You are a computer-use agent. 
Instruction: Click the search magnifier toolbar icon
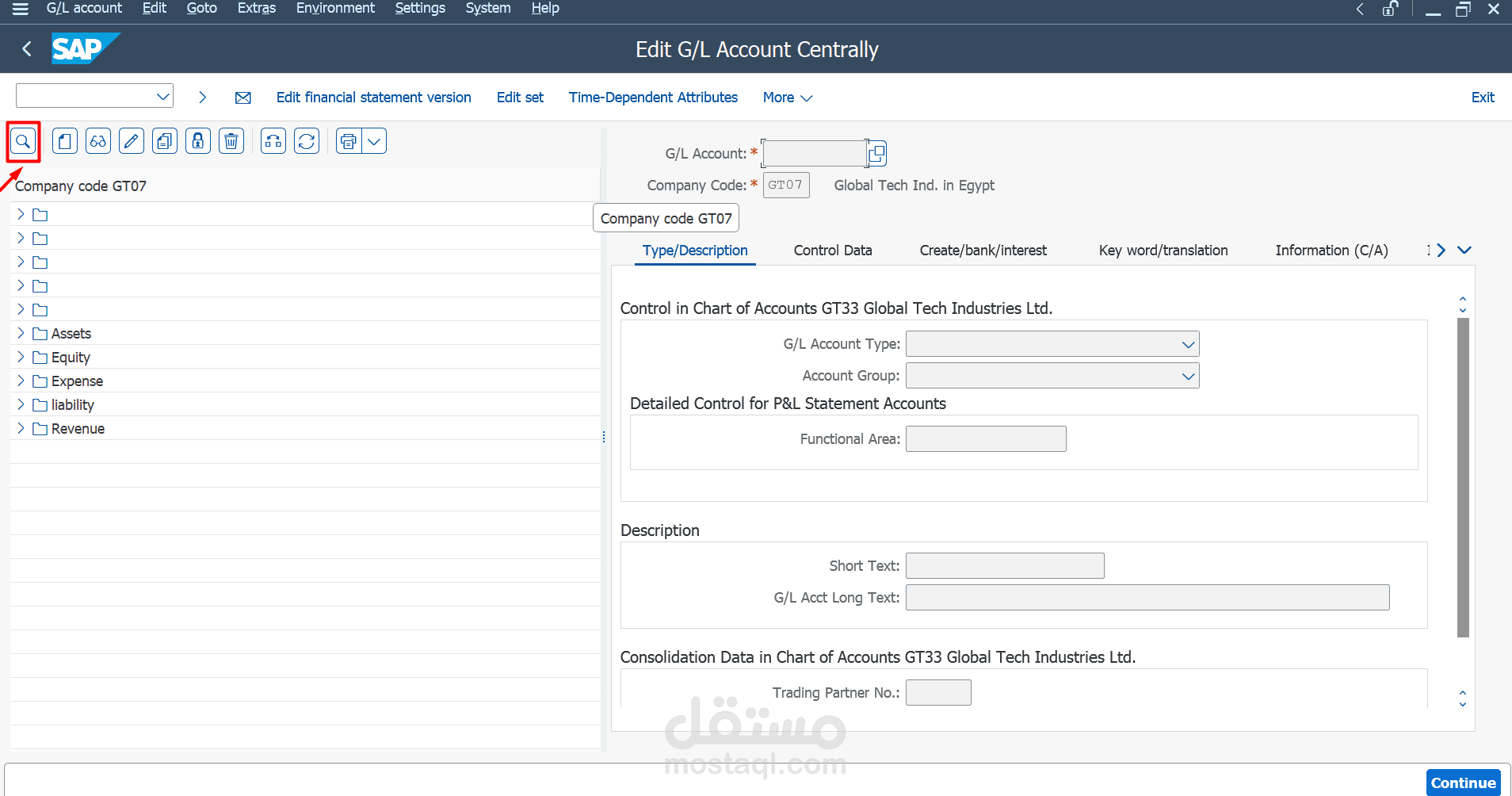23,142
